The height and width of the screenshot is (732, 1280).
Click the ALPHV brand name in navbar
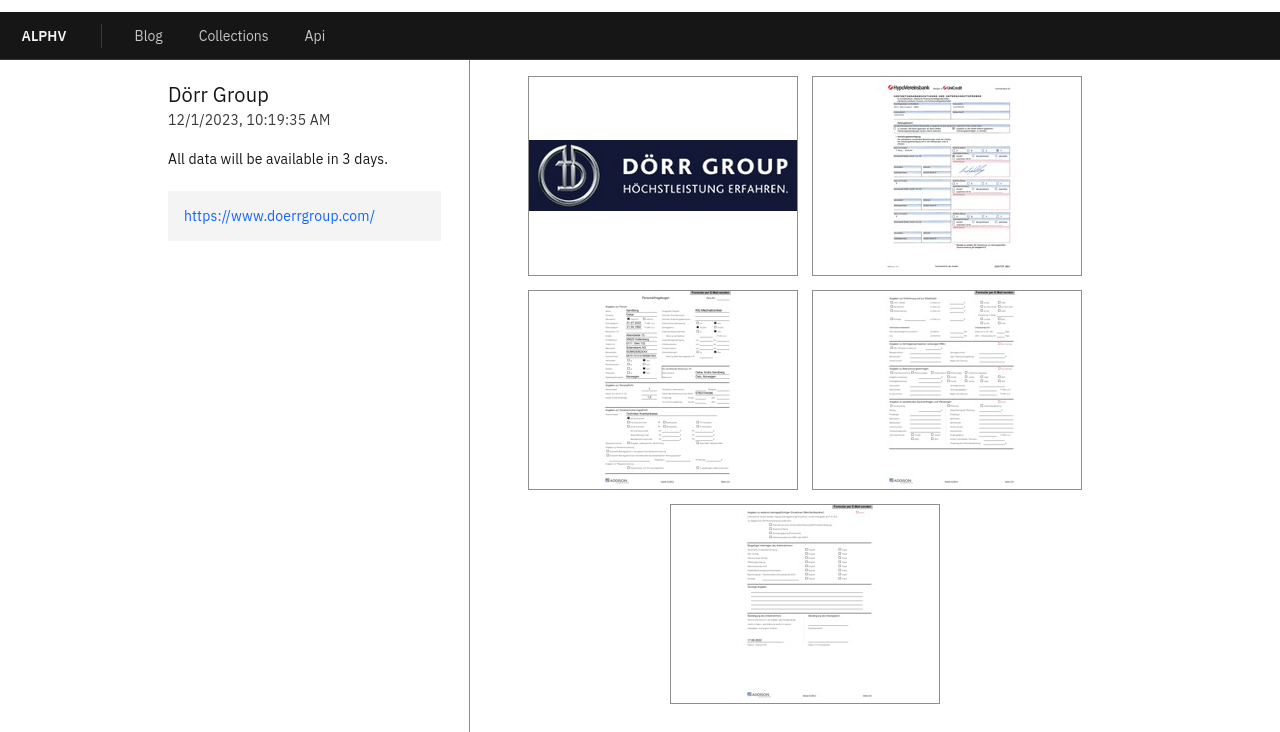tap(44, 36)
